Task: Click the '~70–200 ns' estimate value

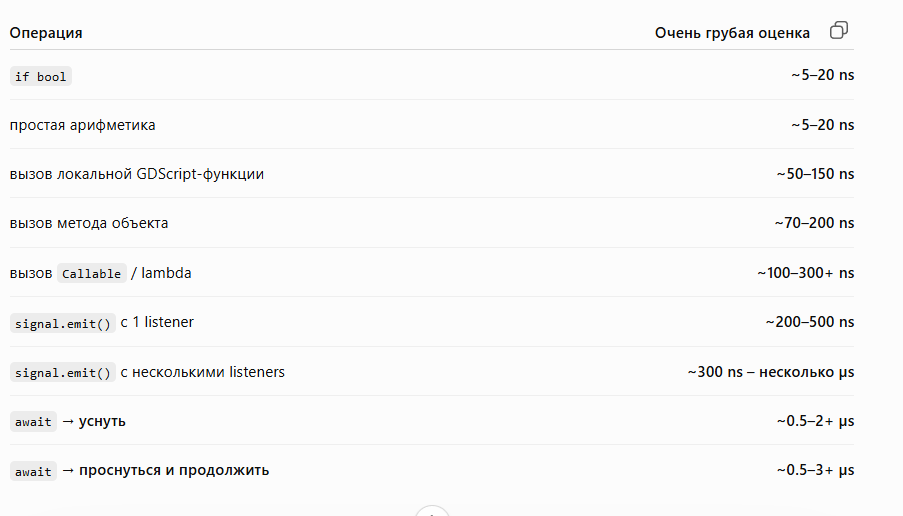Action: [x=814, y=223]
